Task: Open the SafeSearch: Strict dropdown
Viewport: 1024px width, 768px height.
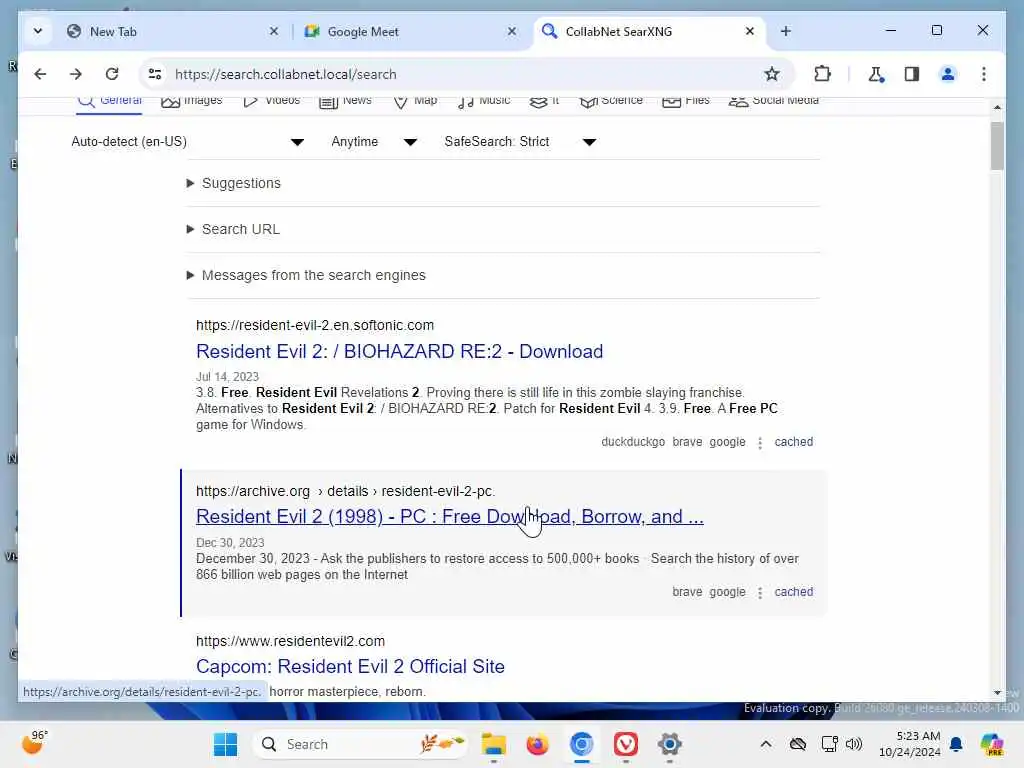Action: tap(520, 142)
